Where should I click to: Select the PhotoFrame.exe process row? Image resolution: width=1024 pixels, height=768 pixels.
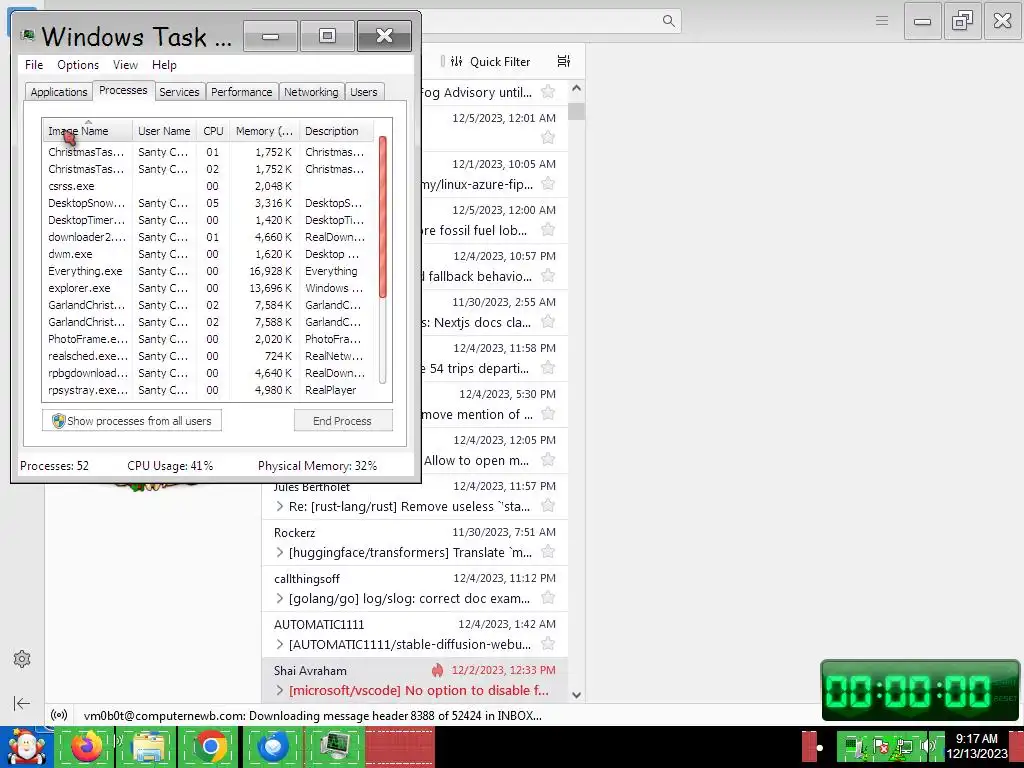tap(208, 339)
